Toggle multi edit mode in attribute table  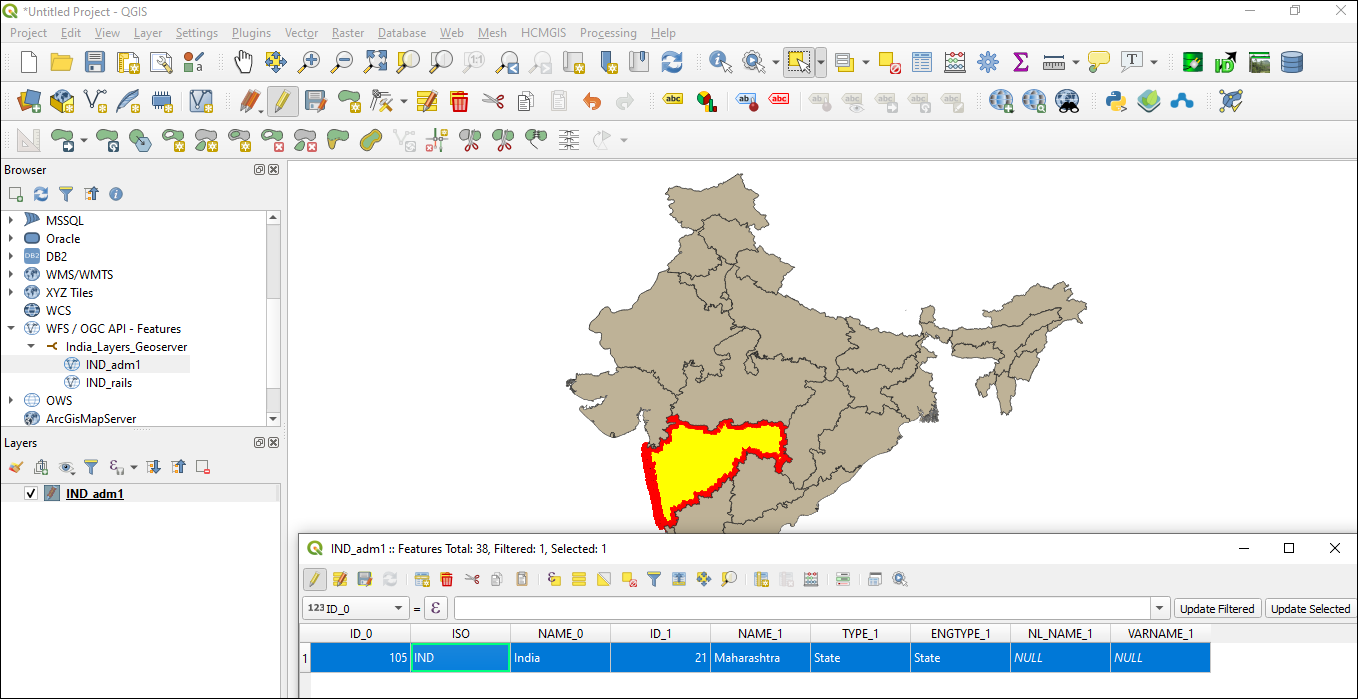(340, 579)
